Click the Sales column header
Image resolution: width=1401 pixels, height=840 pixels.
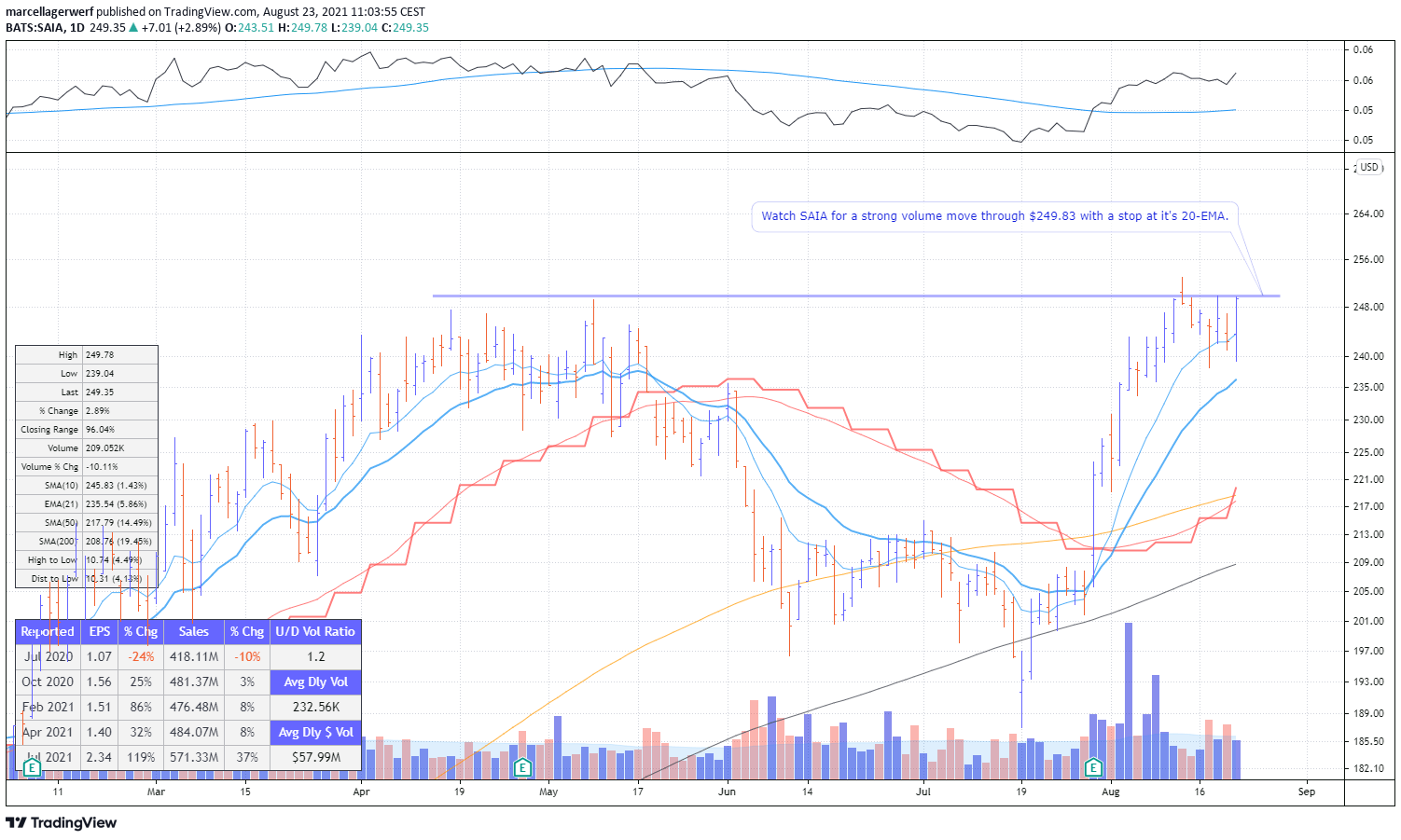[194, 632]
